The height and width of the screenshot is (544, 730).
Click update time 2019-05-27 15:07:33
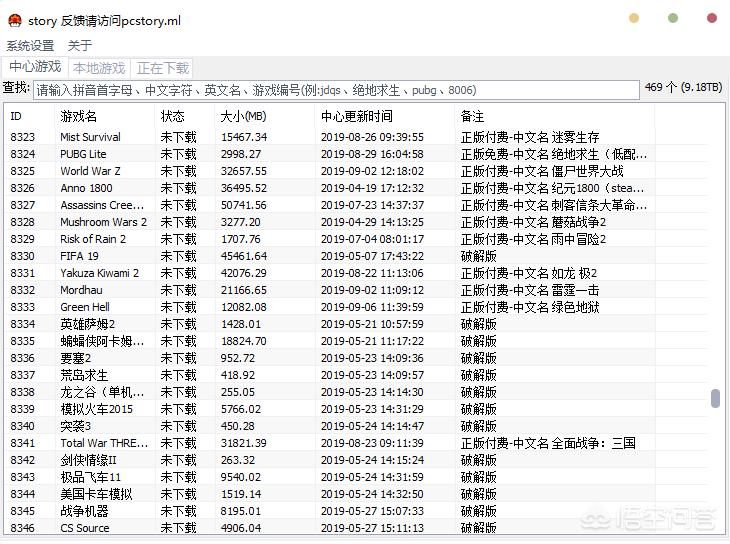click(372, 511)
